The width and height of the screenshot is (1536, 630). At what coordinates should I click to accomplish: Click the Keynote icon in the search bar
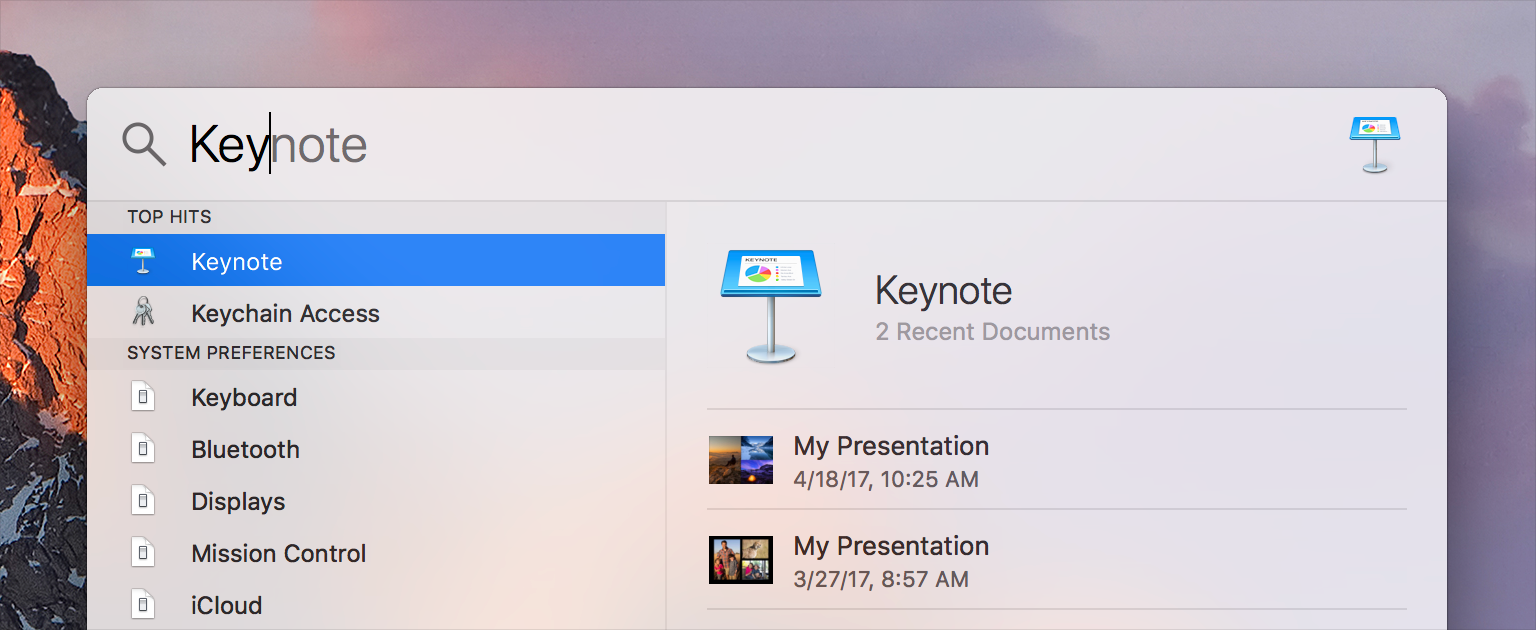(x=1375, y=144)
